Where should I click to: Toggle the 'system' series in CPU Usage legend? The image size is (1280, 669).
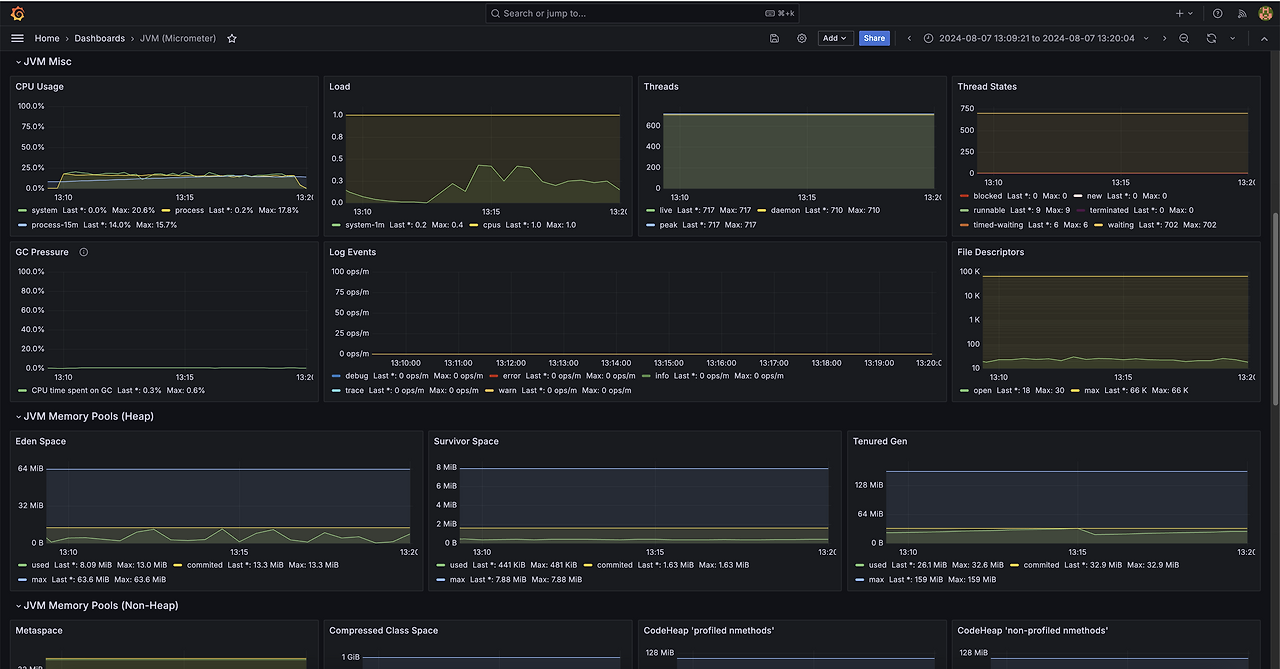coord(44,210)
